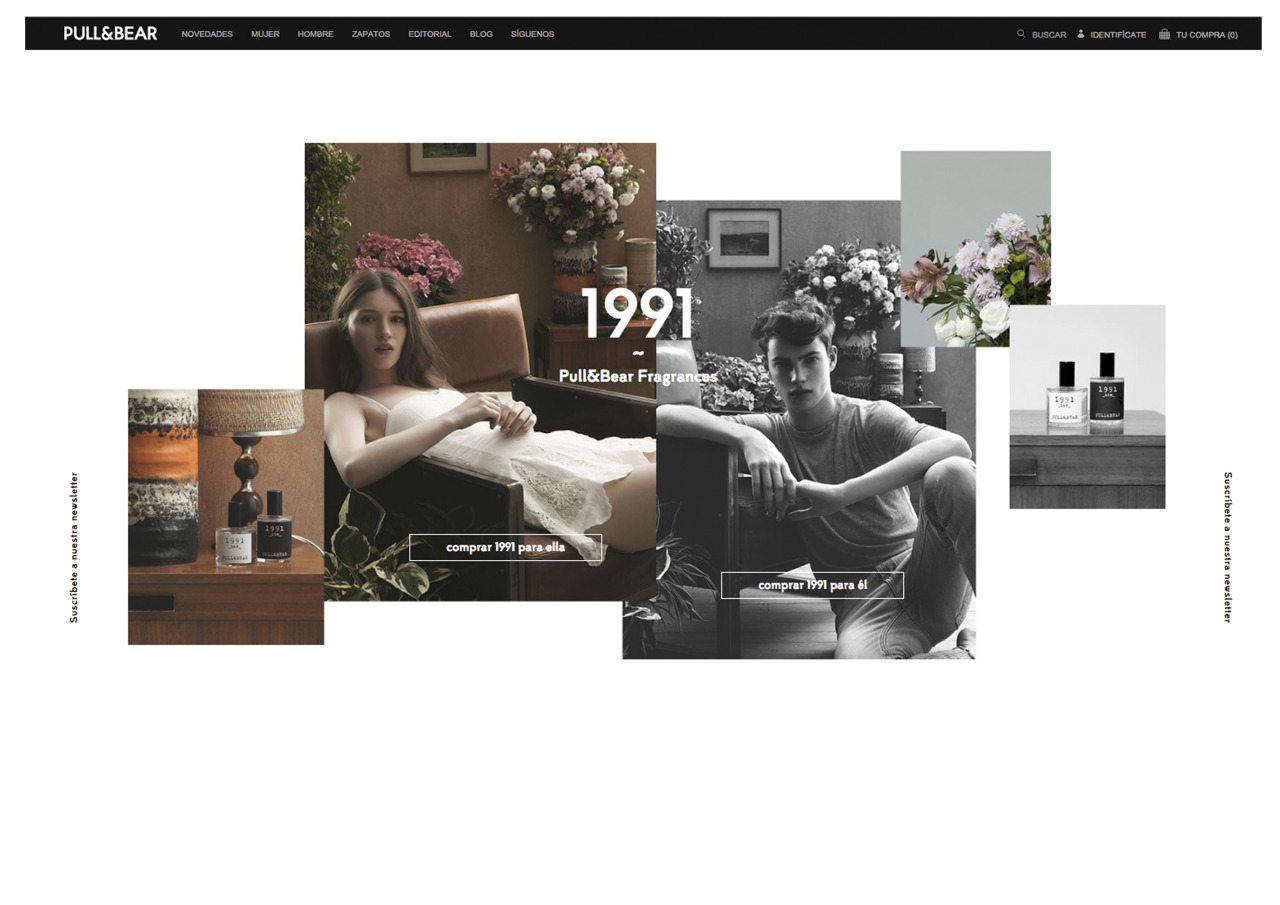Click 'comprar 1991 para él' button
Viewport: 1280px width, 905px height.
pyautogui.click(x=812, y=585)
